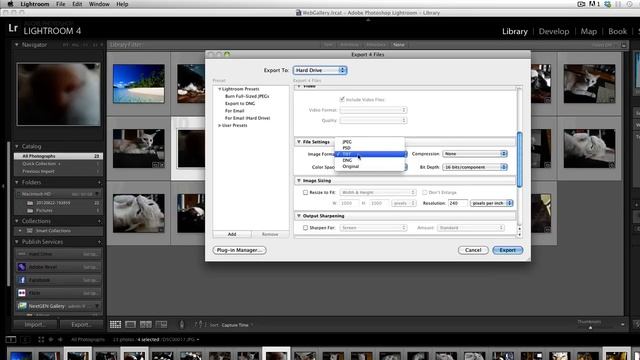Click the 20120622 folder icon
The image size is (640, 360).
point(30,203)
